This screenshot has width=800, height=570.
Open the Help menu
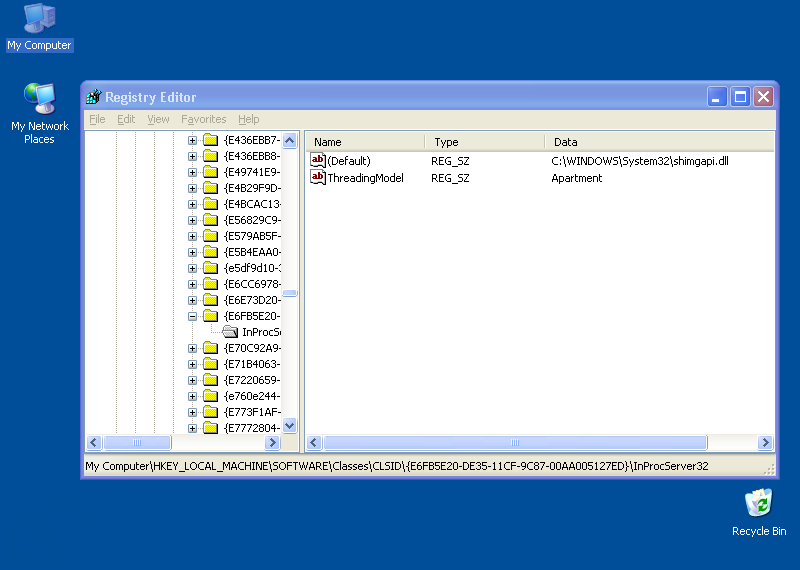pos(248,119)
